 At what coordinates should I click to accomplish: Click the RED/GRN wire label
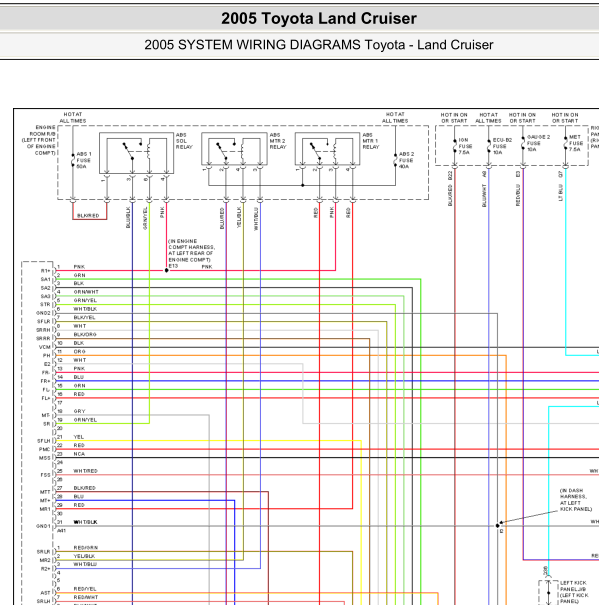click(85, 548)
